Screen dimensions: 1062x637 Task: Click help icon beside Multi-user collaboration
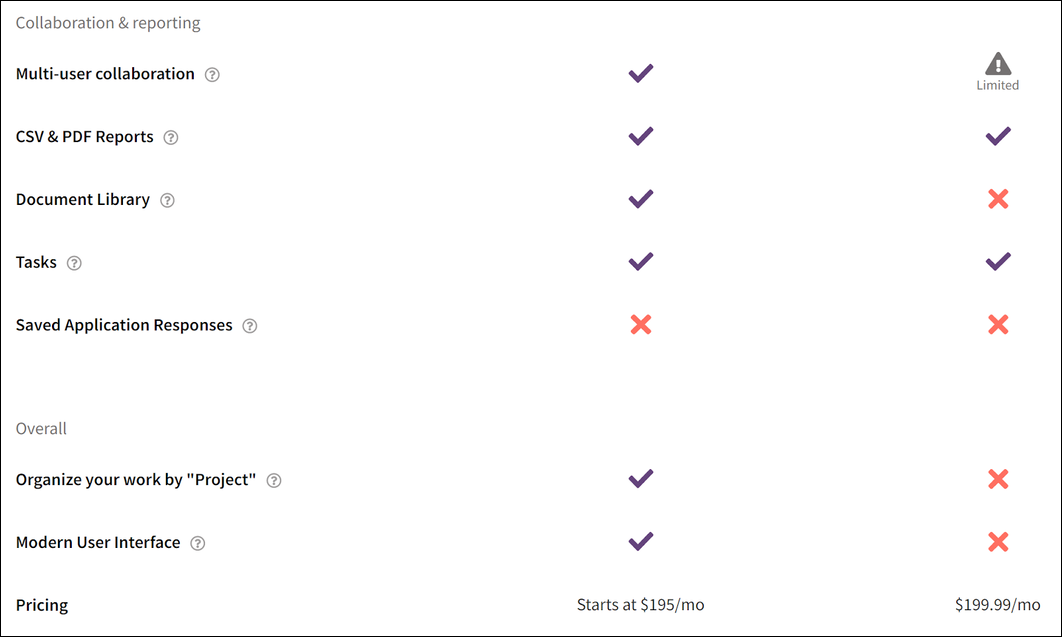pos(212,75)
